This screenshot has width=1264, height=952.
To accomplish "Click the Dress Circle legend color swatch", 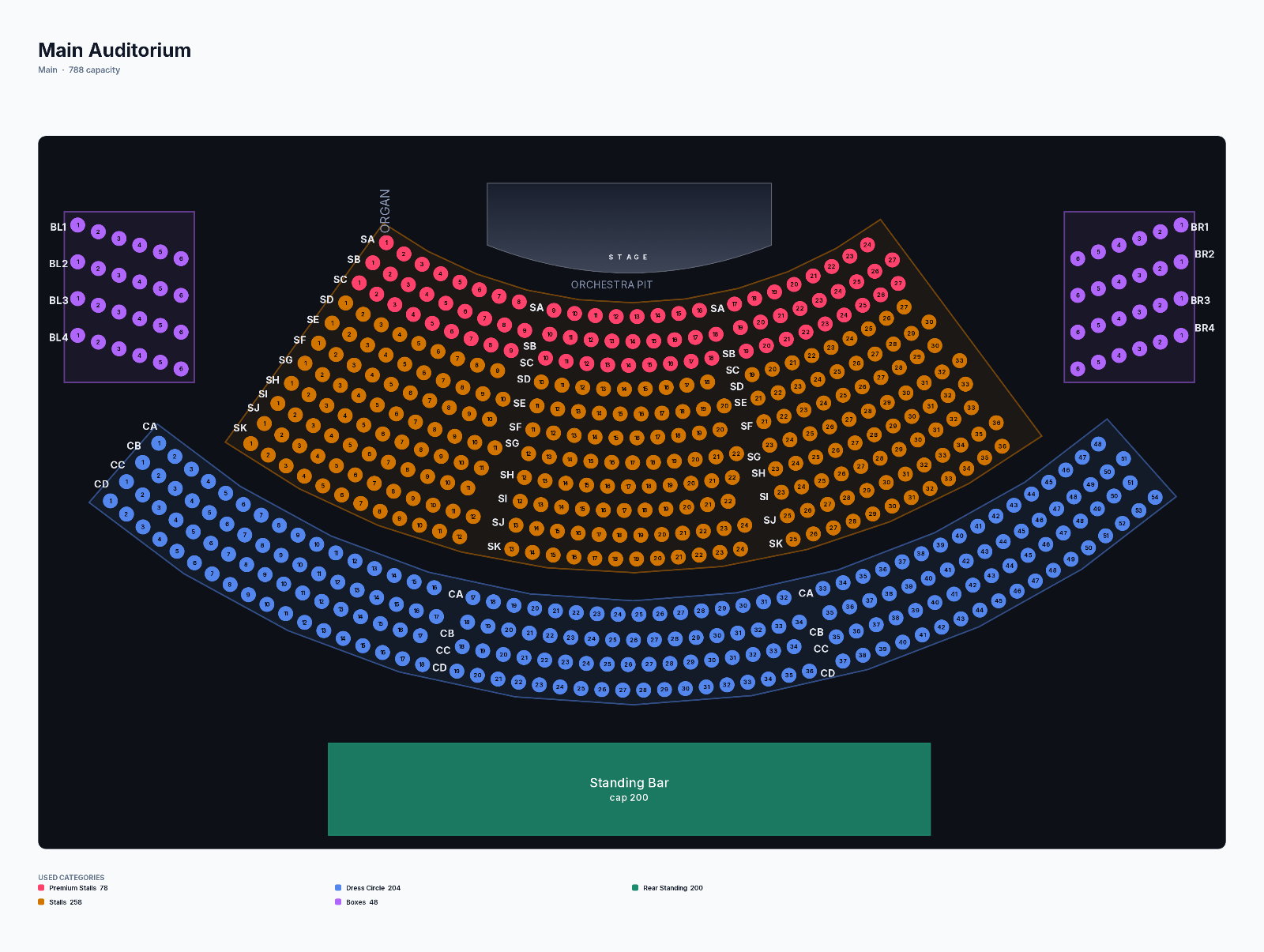I will coord(338,888).
